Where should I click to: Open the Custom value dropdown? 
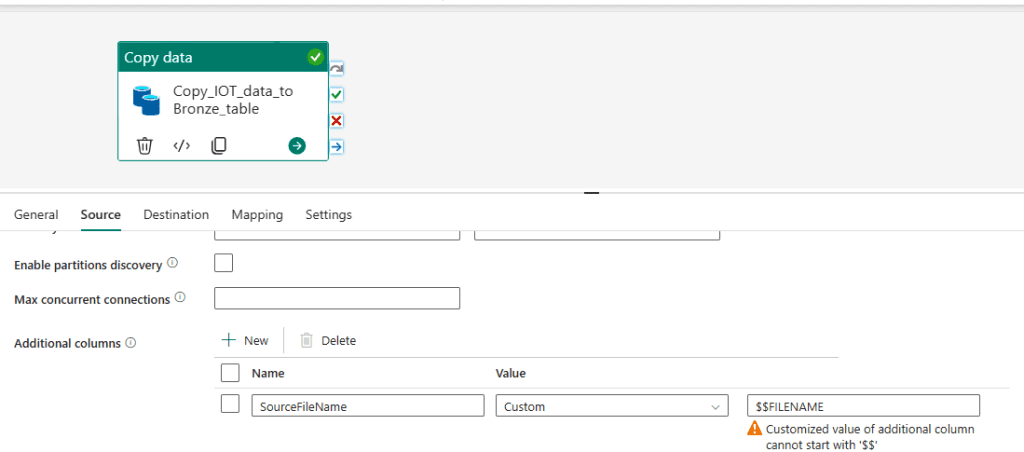(x=612, y=406)
